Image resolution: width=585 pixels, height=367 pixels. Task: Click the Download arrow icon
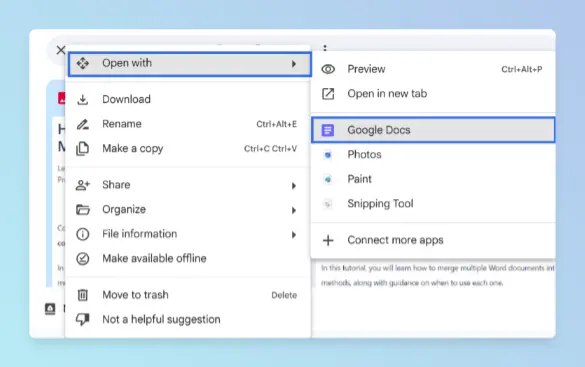[x=82, y=100]
